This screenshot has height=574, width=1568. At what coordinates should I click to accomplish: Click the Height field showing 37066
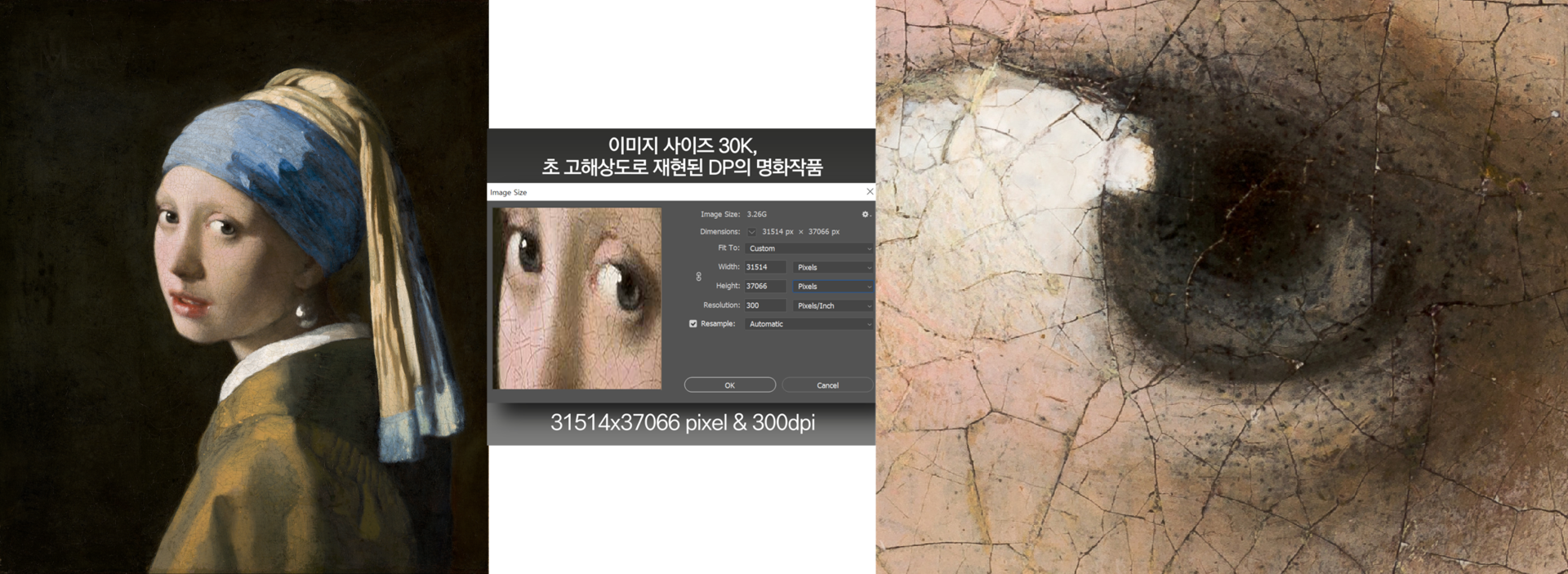coord(765,287)
